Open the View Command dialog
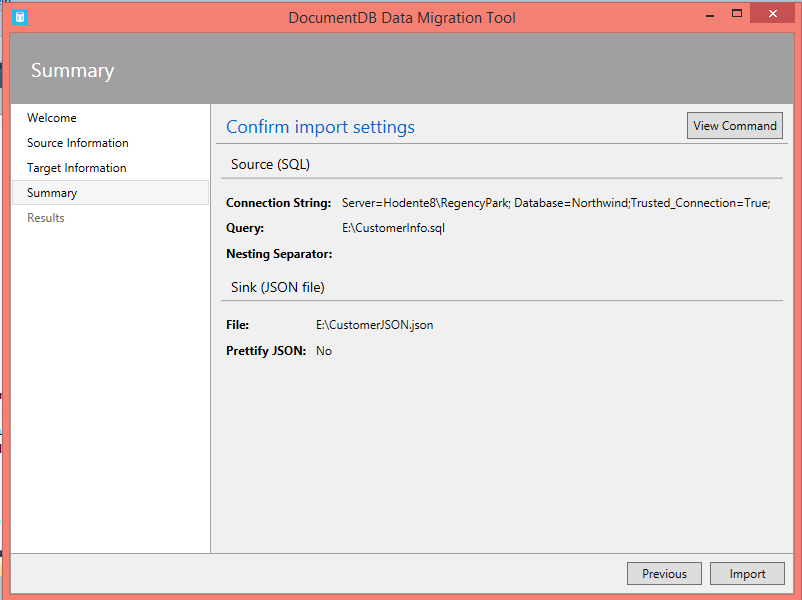The height and width of the screenshot is (600, 802). [734, 125]
